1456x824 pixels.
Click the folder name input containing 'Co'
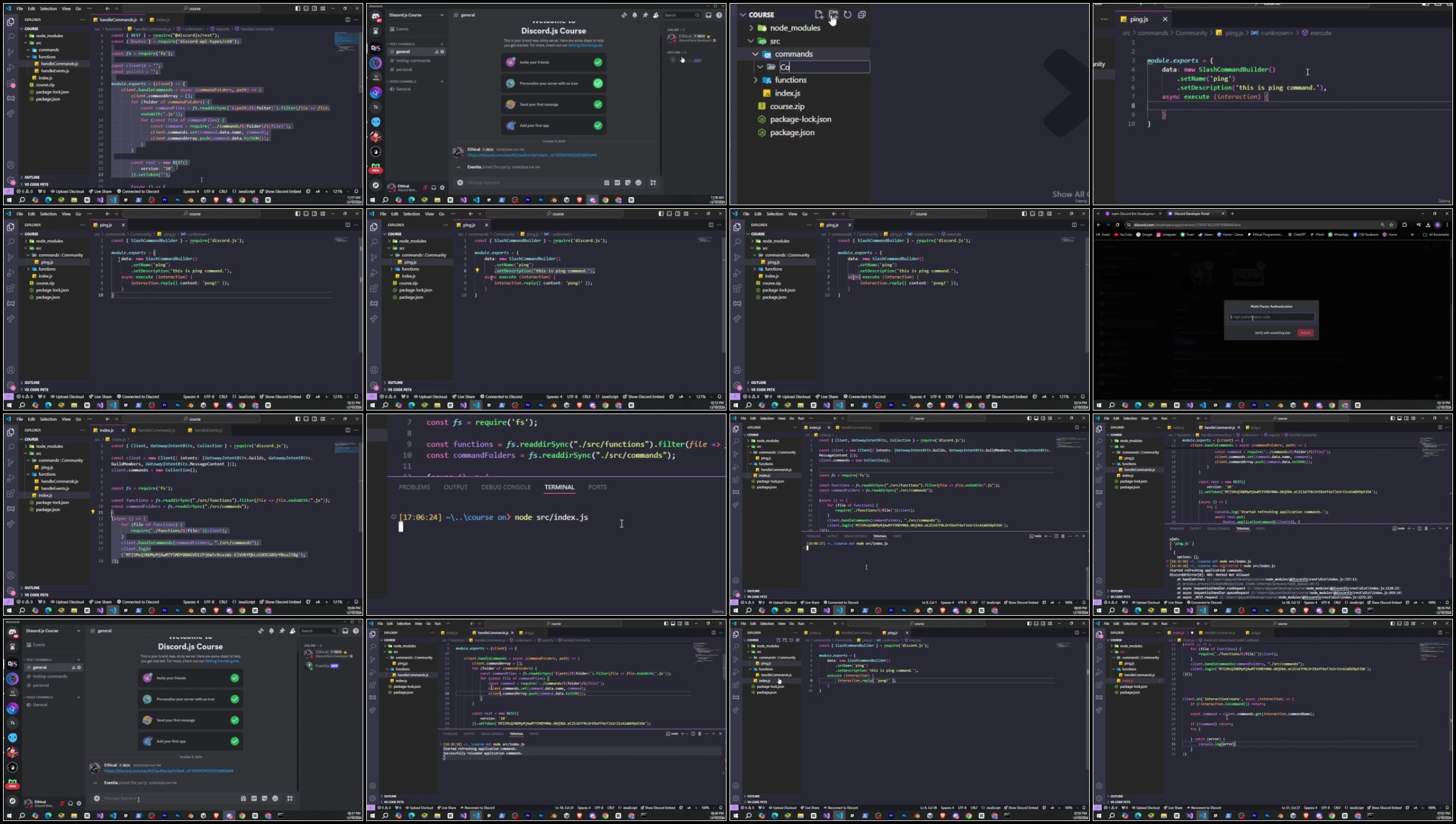pos(824,67)
